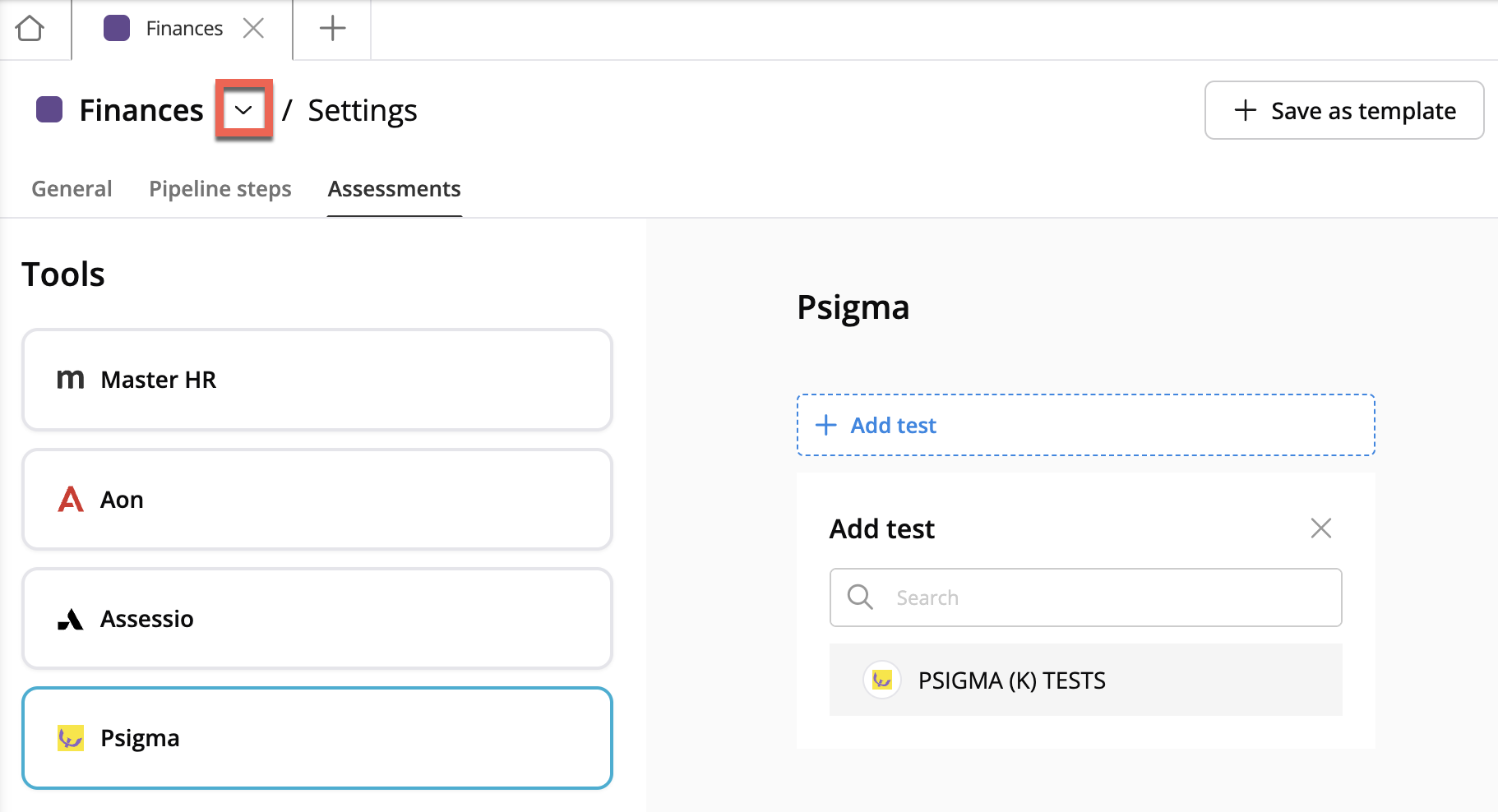Switch to the General tab
Screen dimensions: 1498x812
72,189
